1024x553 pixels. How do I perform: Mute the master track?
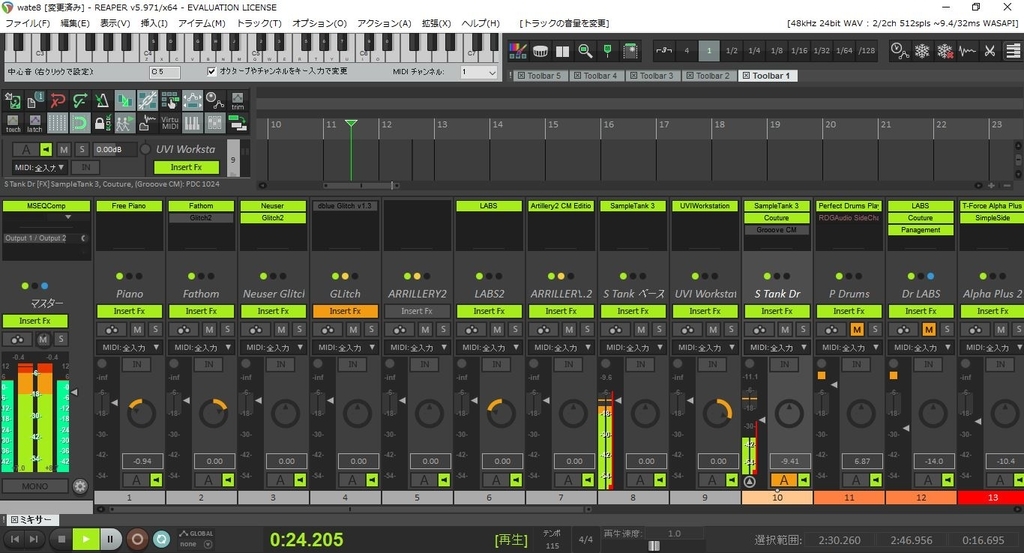[42, 339]
